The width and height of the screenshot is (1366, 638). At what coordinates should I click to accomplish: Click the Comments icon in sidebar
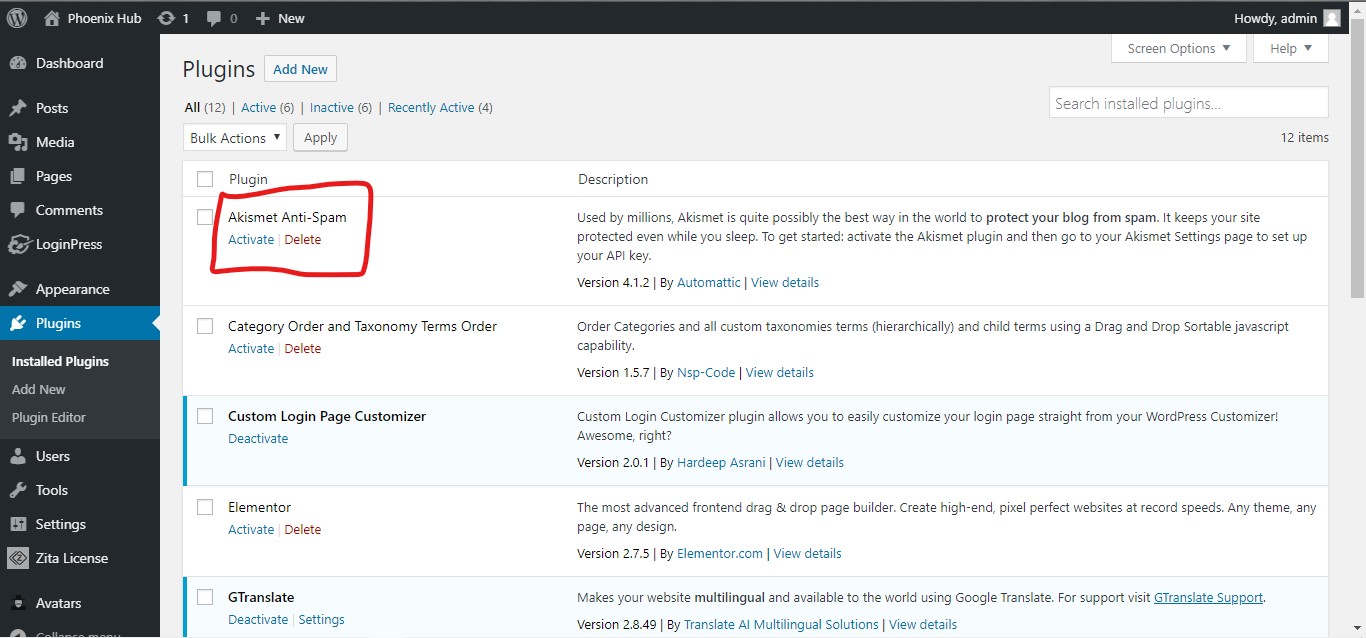tap(17, 210)
